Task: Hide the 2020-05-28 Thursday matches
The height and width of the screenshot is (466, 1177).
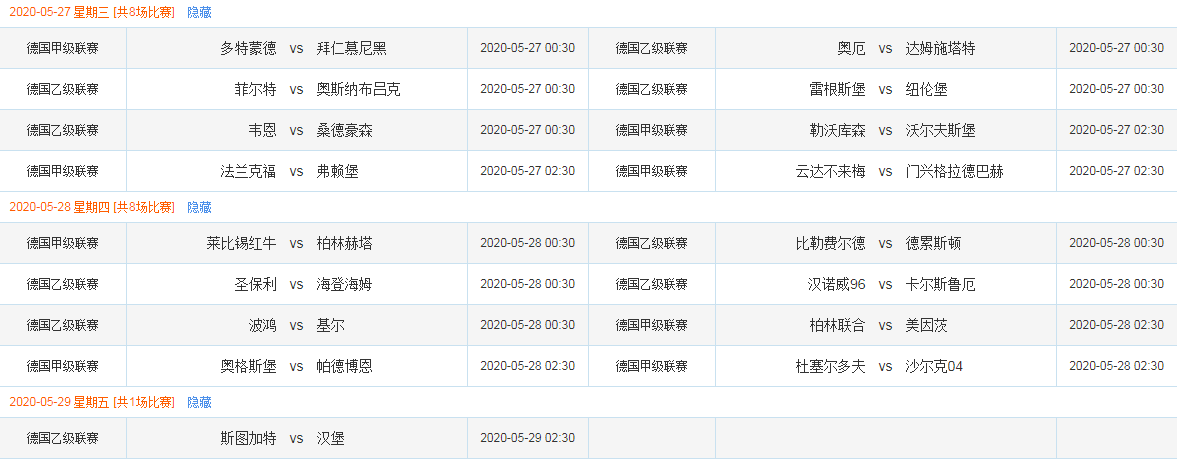Action: coord(199,208)
